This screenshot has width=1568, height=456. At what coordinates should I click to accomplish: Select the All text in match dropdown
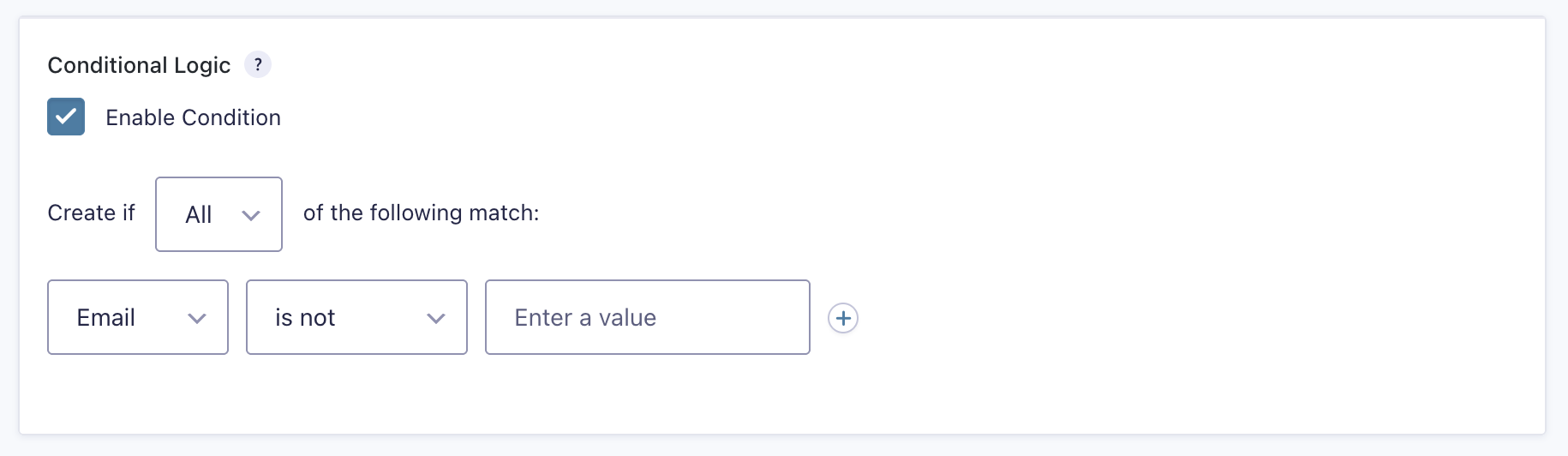[x=199, y=214]
